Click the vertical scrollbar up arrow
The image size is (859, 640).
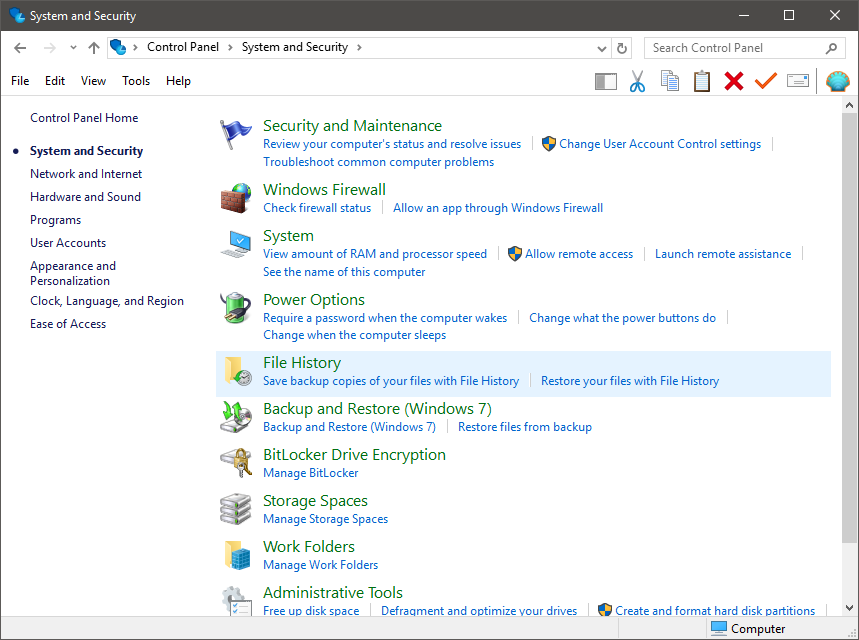pos(849,105)
